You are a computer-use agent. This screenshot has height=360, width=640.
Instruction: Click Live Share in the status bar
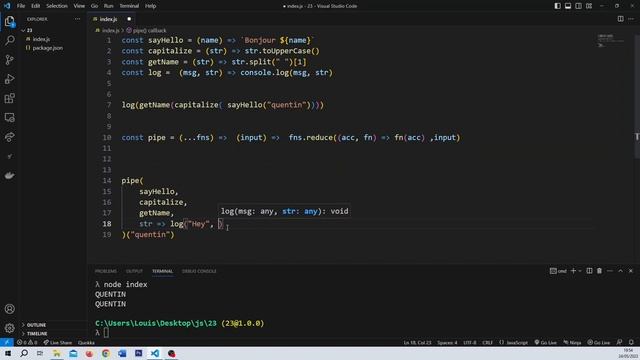(58, 342)
